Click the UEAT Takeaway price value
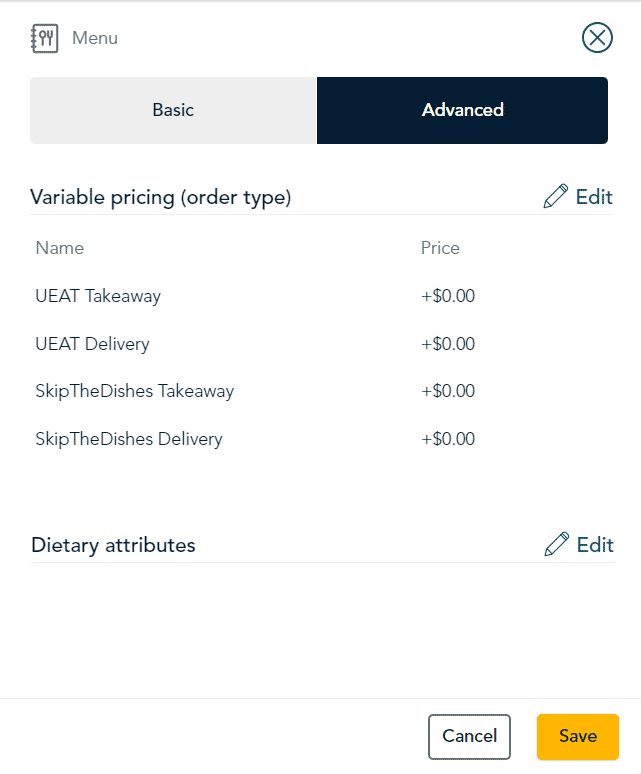This screenshot has width=641, height=774. (x=448, y=296)
